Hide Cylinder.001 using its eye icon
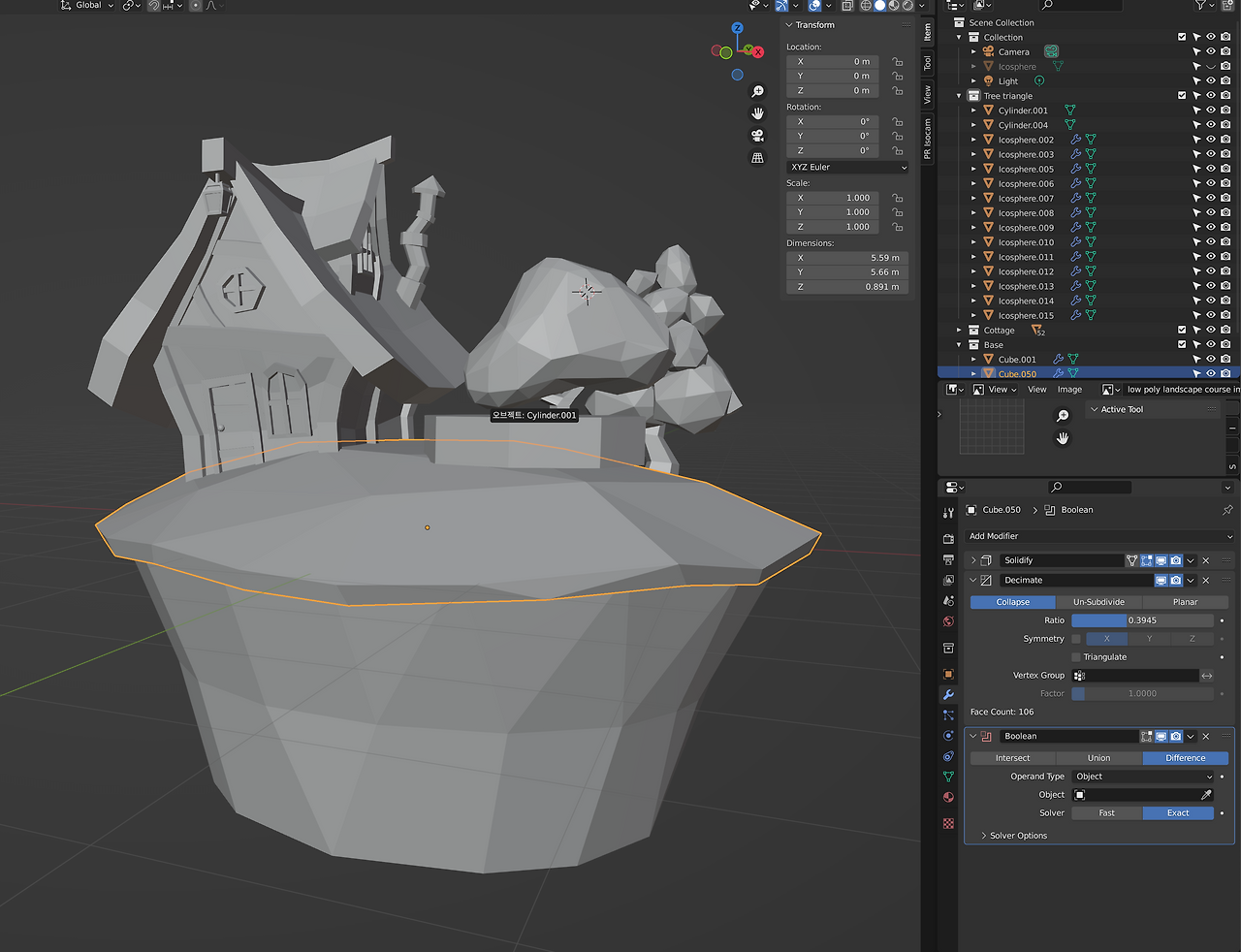Screen dimensions: 1241x952 [1211, 111]
